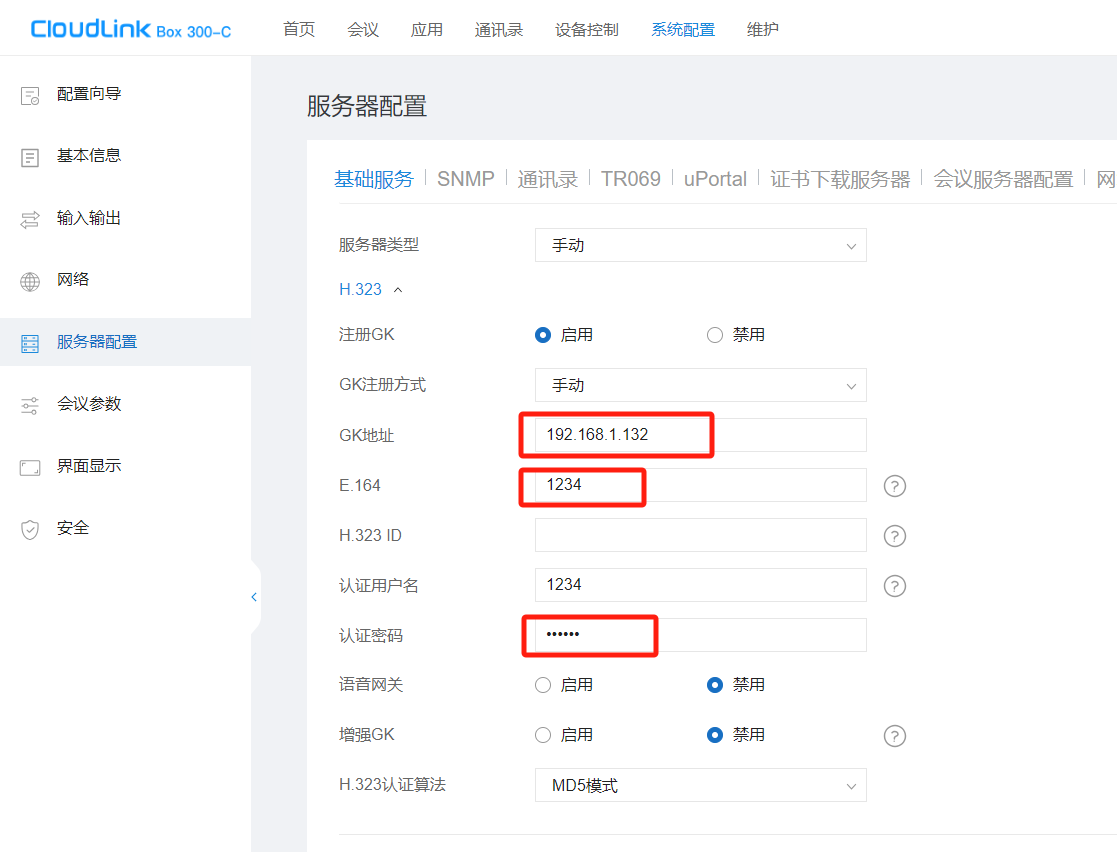Click the 认证用户名 input field

pos(700,585)
